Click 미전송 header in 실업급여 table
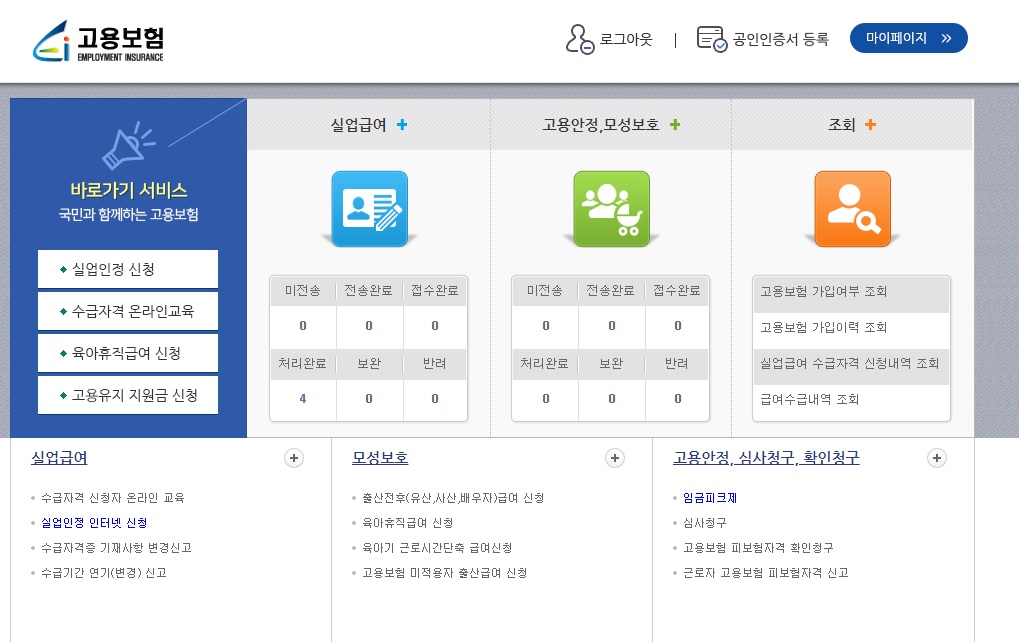1019x642 pixels. tap(303, 290)
